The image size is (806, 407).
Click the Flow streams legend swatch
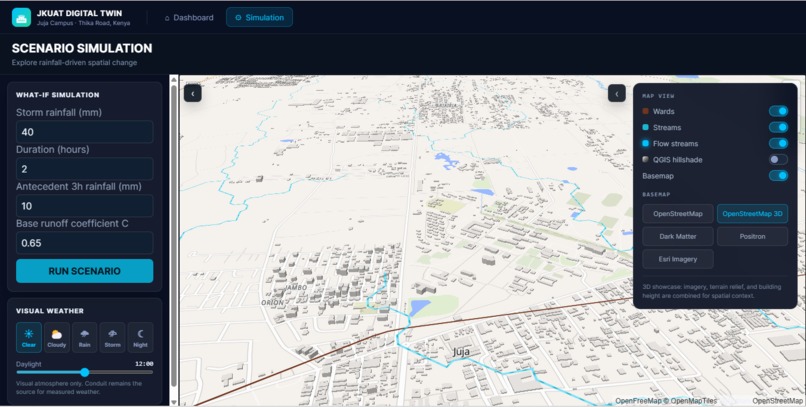(646, 143)
